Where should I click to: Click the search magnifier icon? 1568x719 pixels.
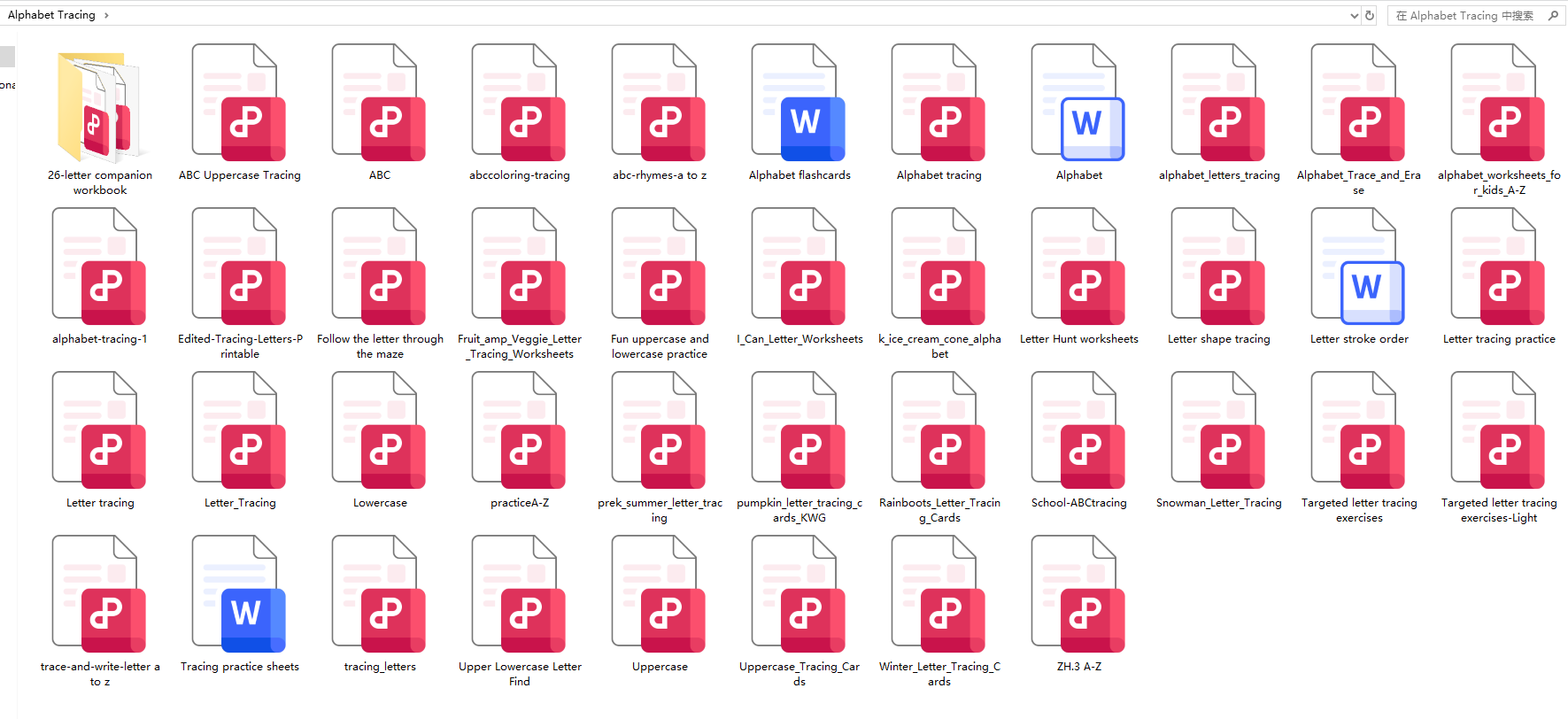[x=1553, y=15]
